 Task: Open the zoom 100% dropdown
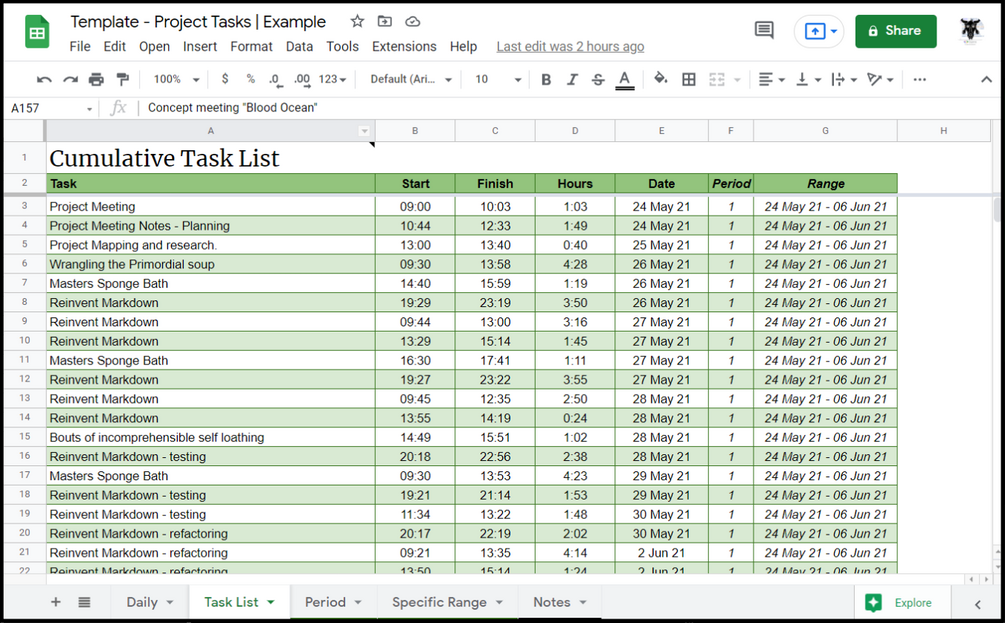pos(176,79)
